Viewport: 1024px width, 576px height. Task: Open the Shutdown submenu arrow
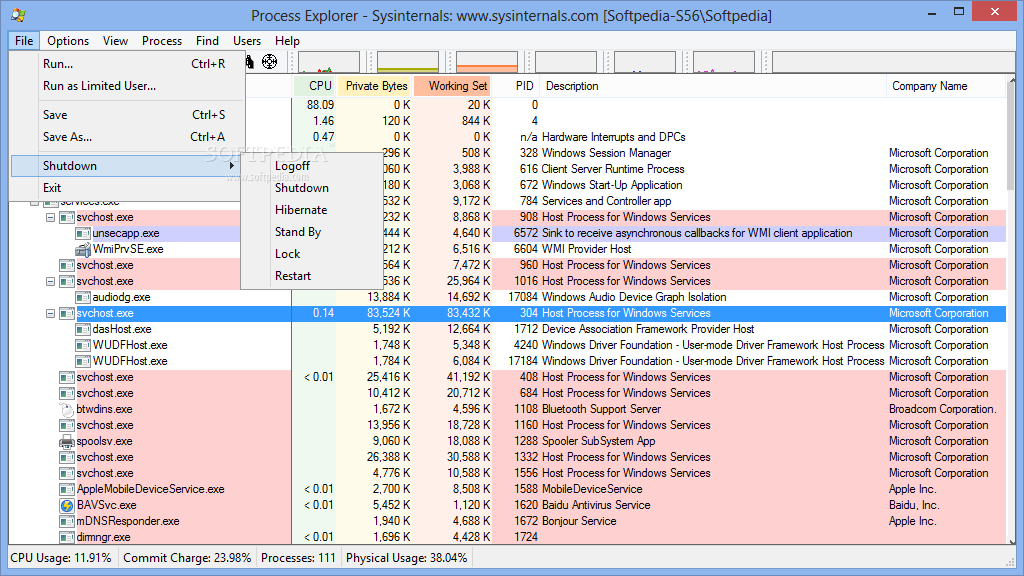[231, 165]
